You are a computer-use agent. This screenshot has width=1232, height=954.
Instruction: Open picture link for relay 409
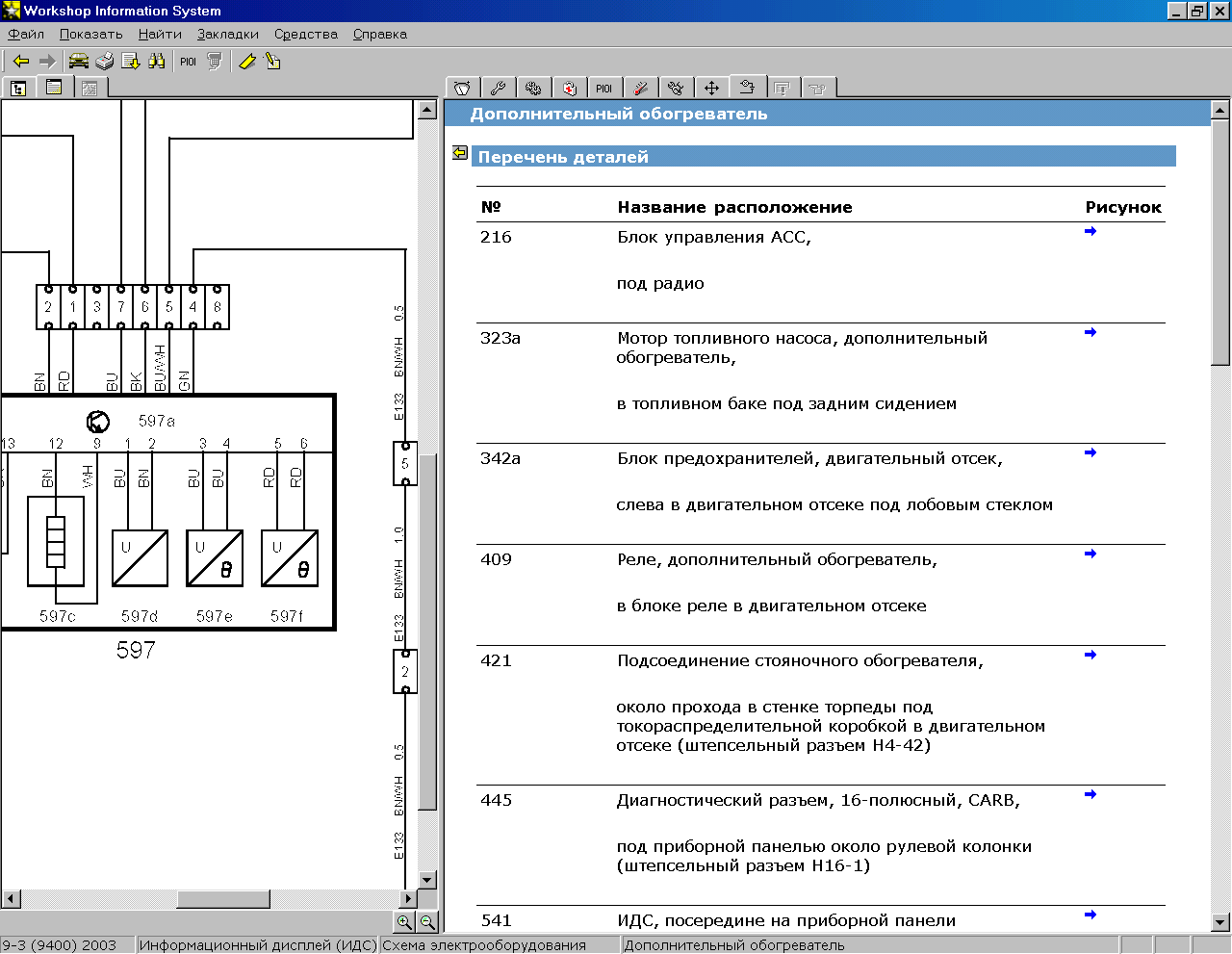click(x=1090, y=554)
